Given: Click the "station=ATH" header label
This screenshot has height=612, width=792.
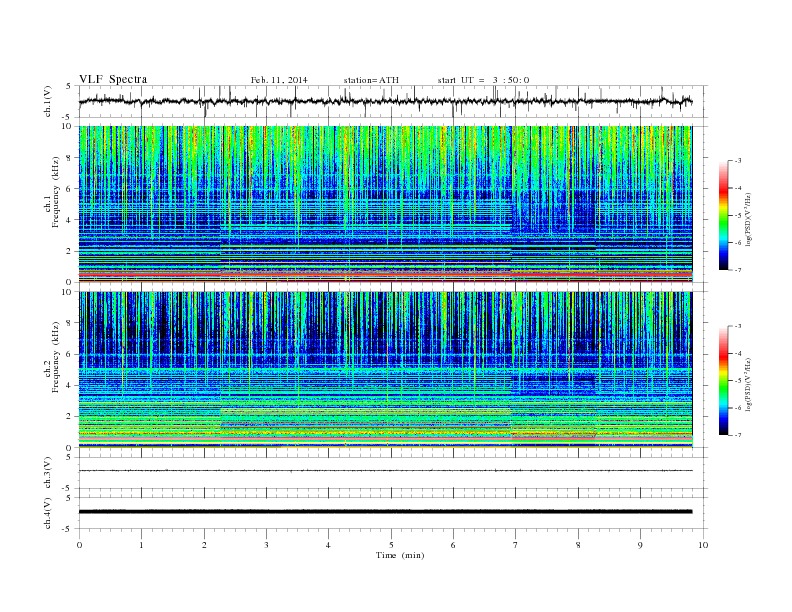Looking at the screenshot, I should point(371,80).
